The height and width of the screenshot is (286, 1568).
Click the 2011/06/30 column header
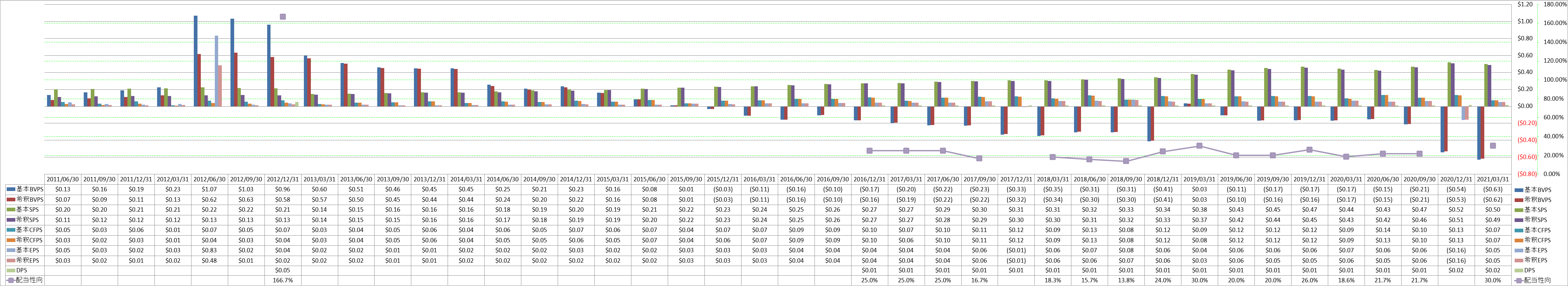(x=63, y=180)
